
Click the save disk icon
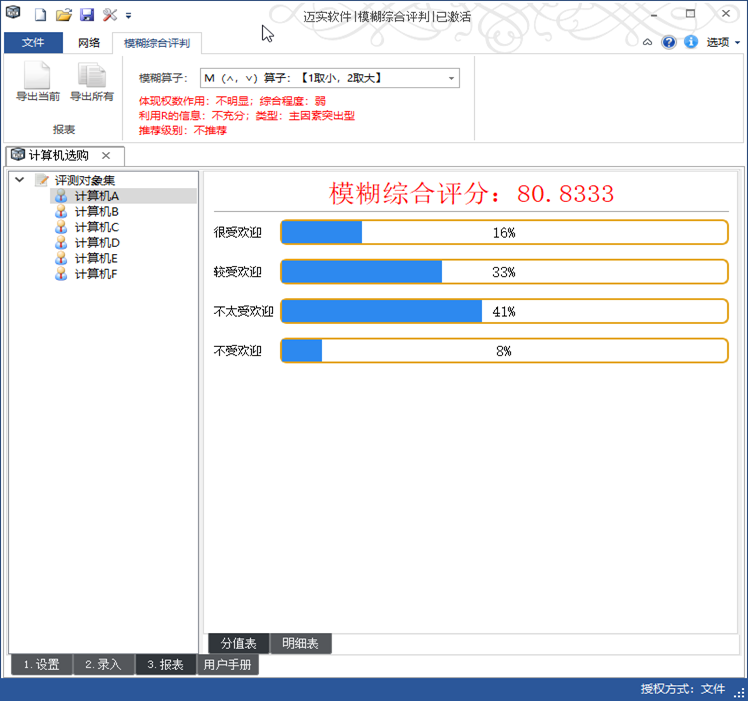[x=87, y=15]
